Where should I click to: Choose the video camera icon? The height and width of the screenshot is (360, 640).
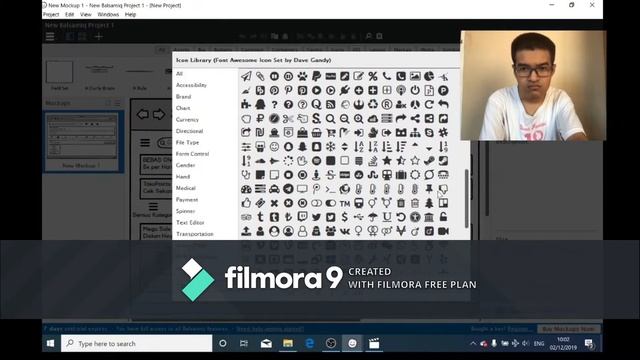click(443, 231)
